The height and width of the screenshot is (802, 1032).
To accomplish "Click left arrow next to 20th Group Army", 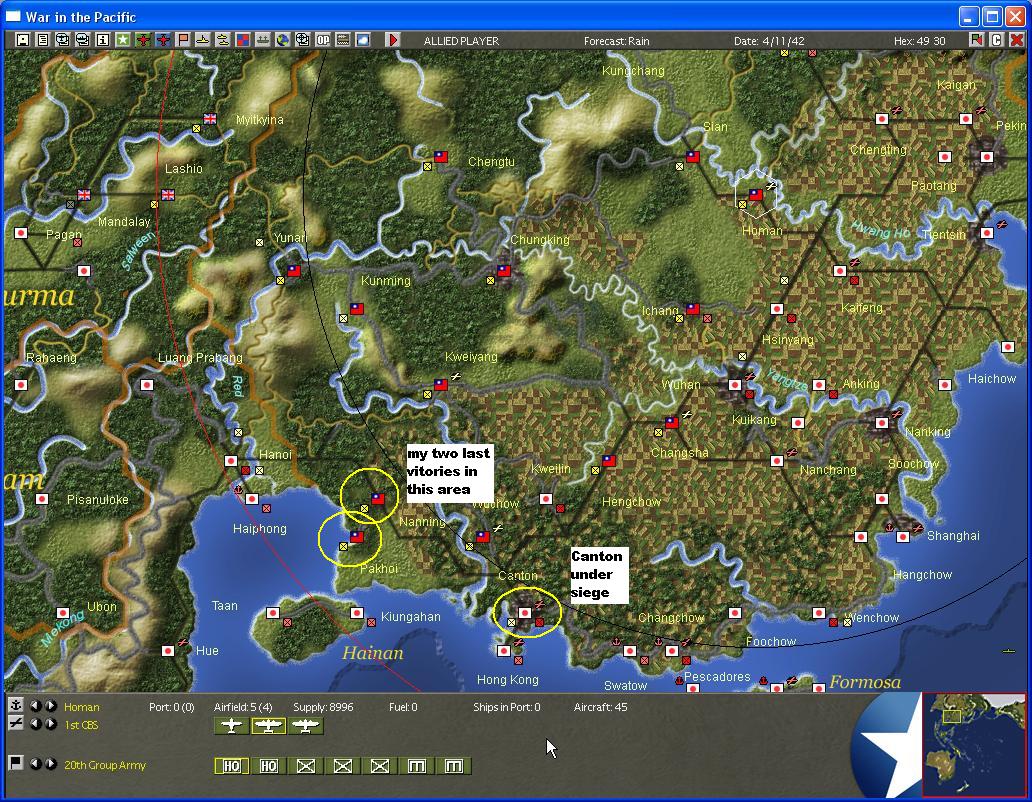I will click(x=36, y=764).
